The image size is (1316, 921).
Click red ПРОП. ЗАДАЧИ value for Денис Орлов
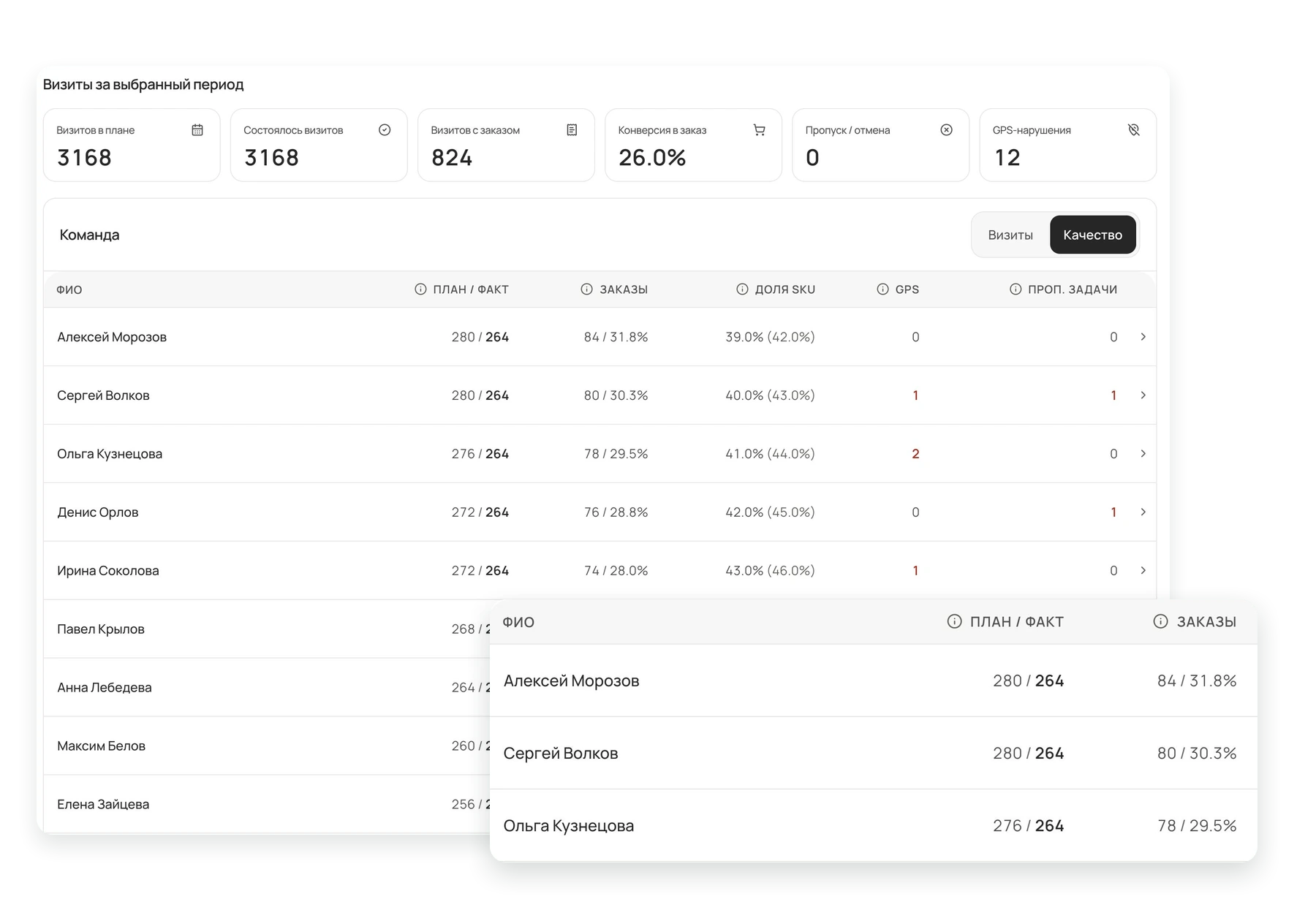click(x=1113, y=512)
